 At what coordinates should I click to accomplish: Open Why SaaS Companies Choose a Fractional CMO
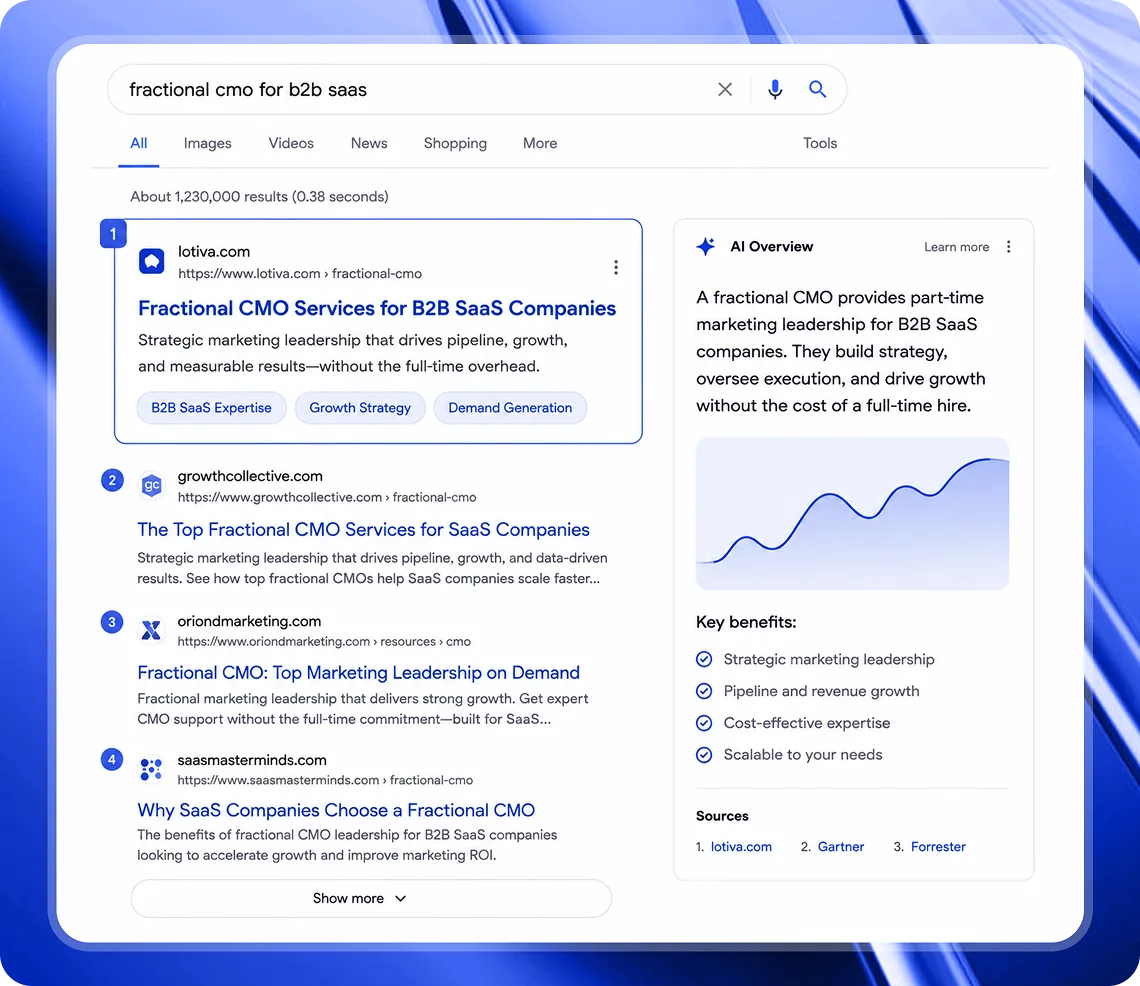click(x=336, y=810)
